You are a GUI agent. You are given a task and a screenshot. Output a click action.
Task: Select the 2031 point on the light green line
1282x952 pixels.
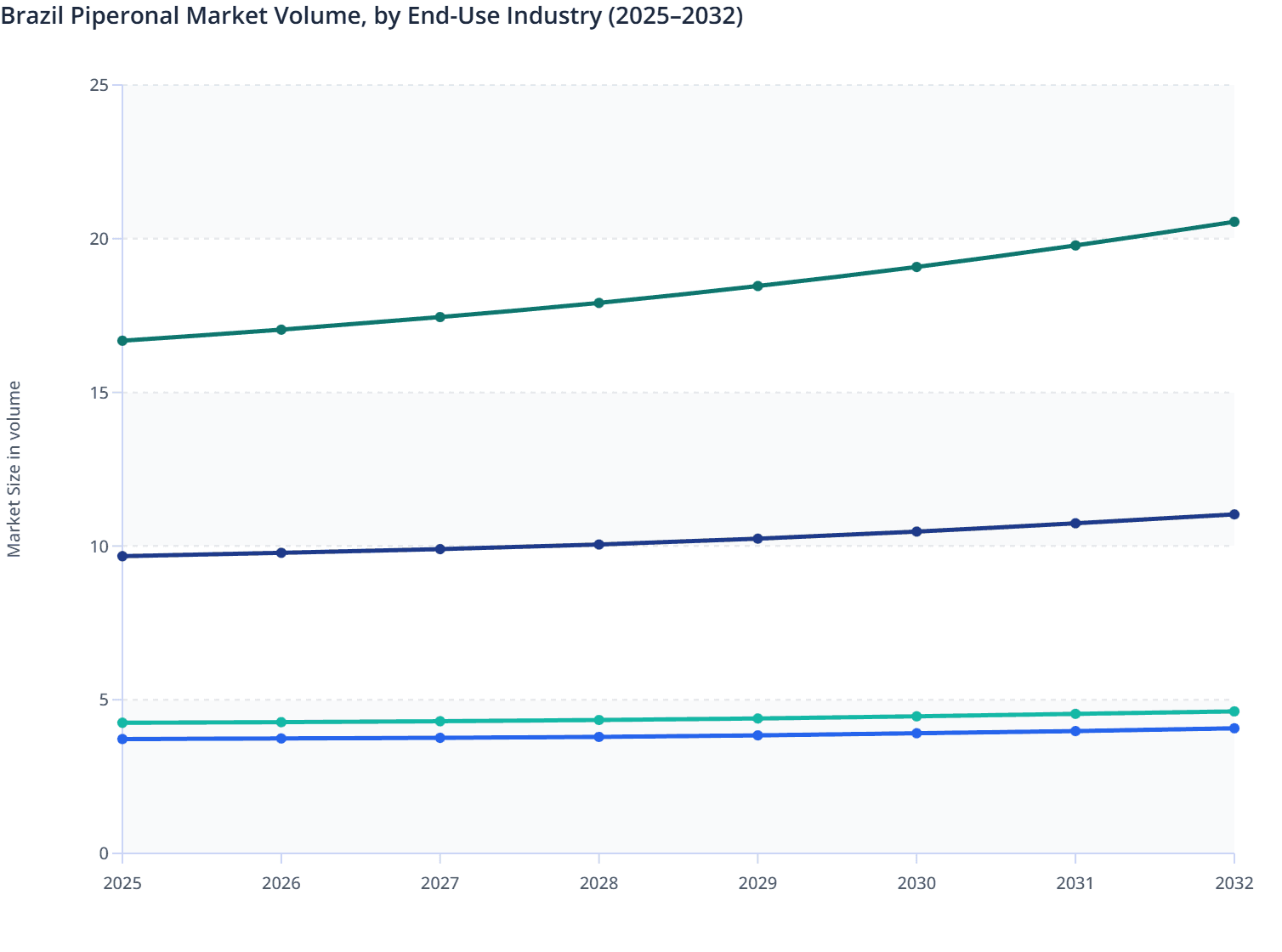[x=1075, y=712]
